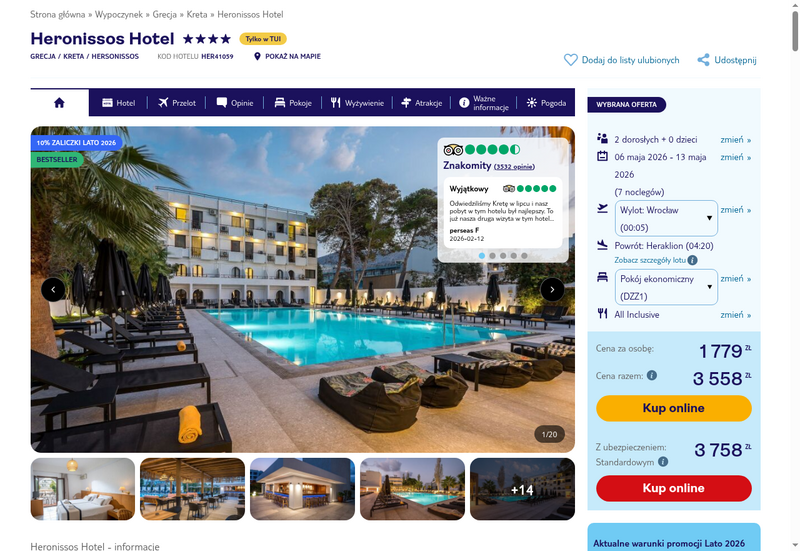
Task: Open the Pogoda tab
Action: point(546,103)
